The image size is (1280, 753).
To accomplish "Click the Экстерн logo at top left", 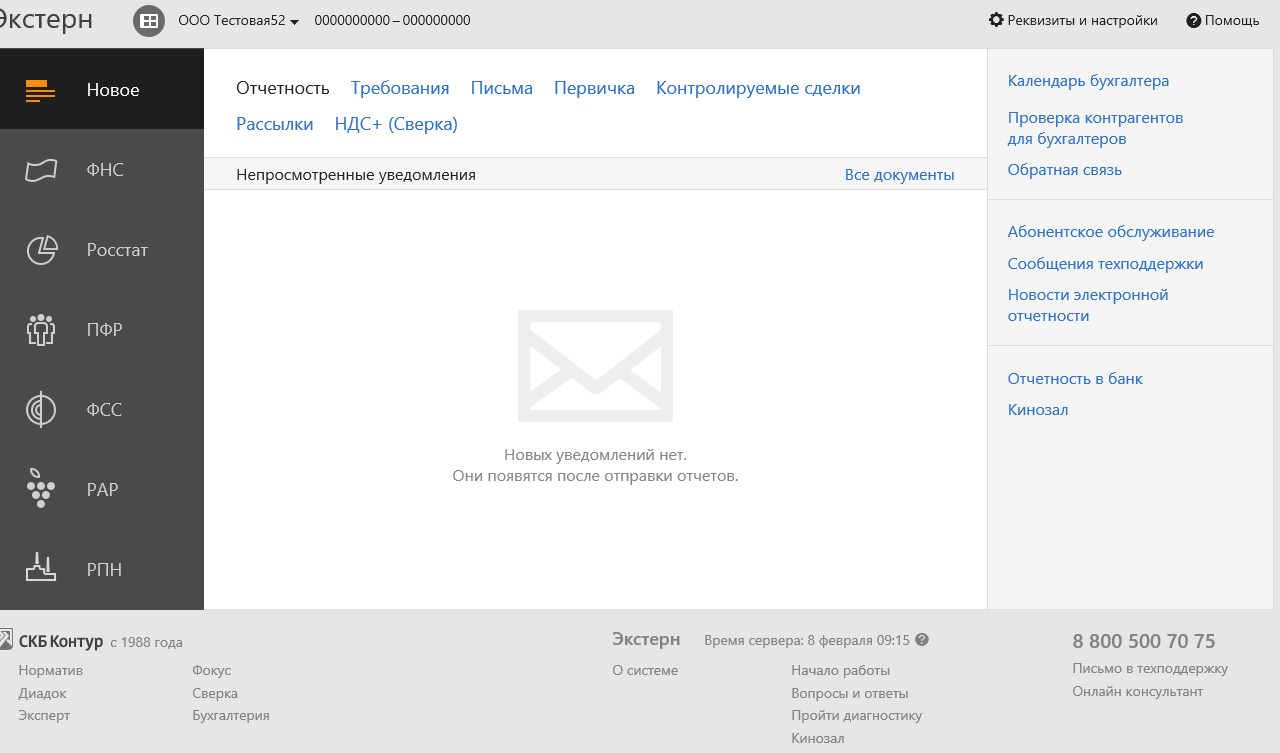I will 46,20.
